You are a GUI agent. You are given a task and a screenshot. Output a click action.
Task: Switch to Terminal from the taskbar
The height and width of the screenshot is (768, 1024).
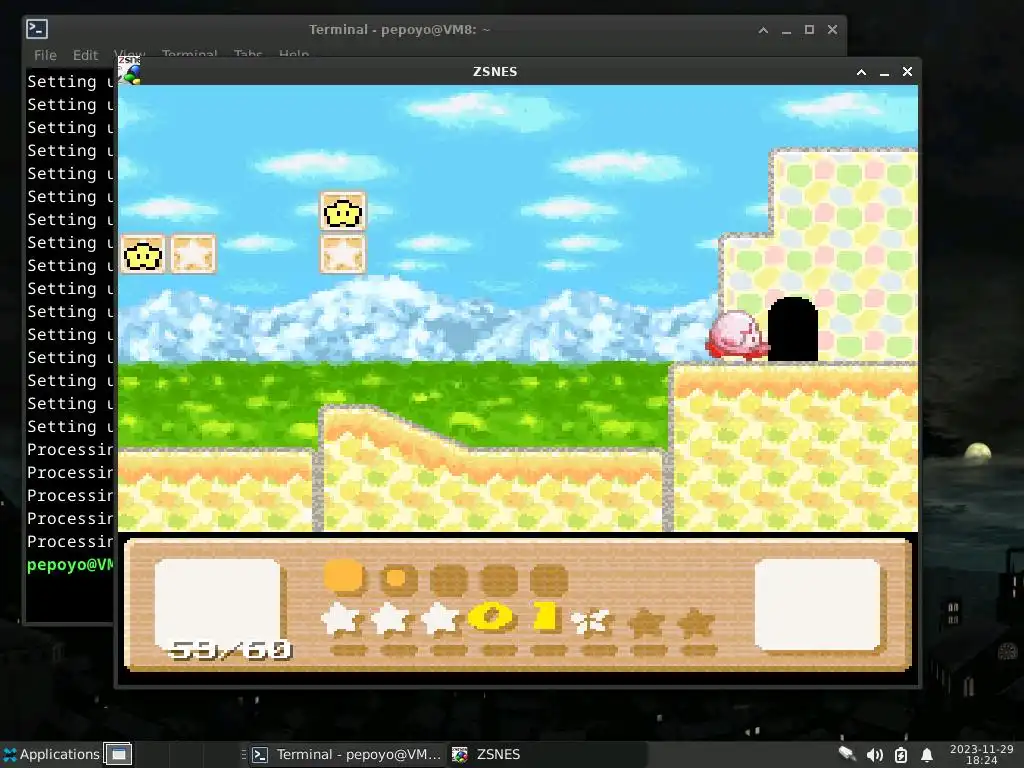click(346, 754)
